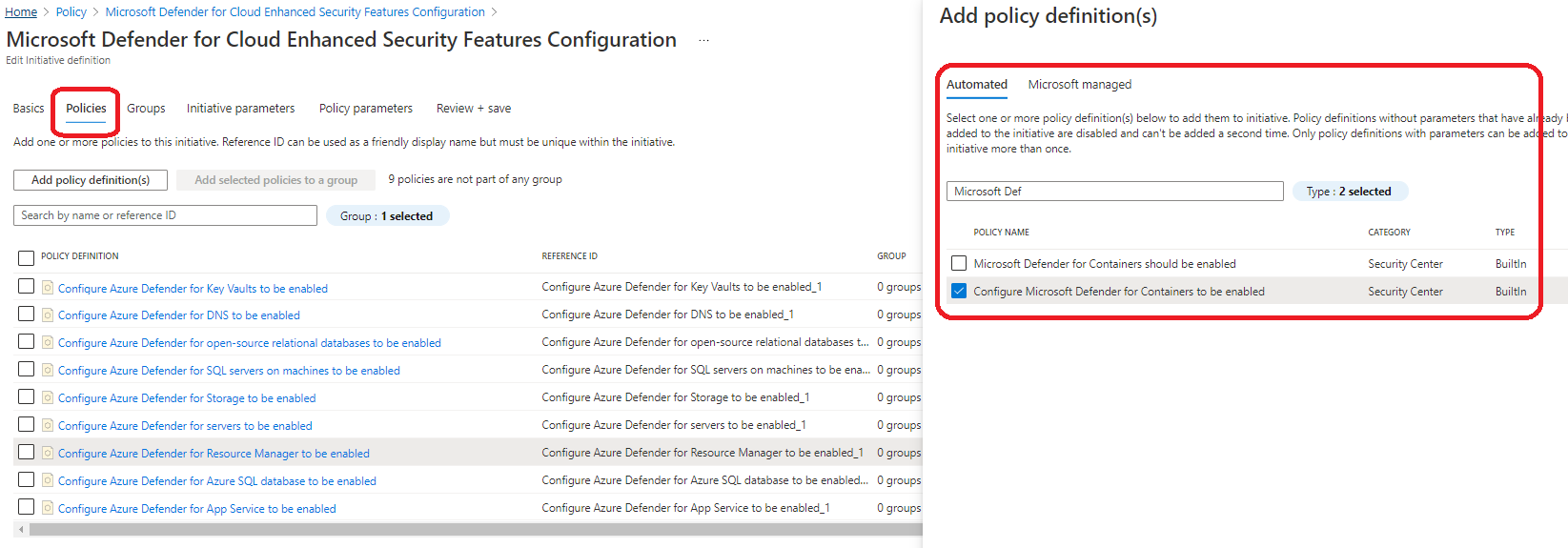
Task: Click policy icon beside Azure SQL database policy
Action: (48, 481)
